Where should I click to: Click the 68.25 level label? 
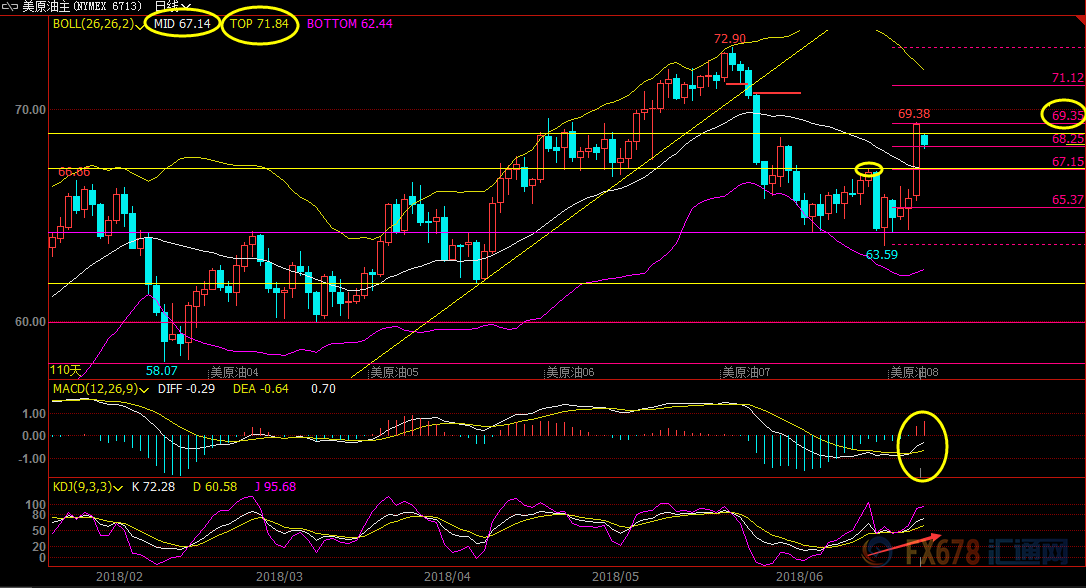tap(1068, 139)
